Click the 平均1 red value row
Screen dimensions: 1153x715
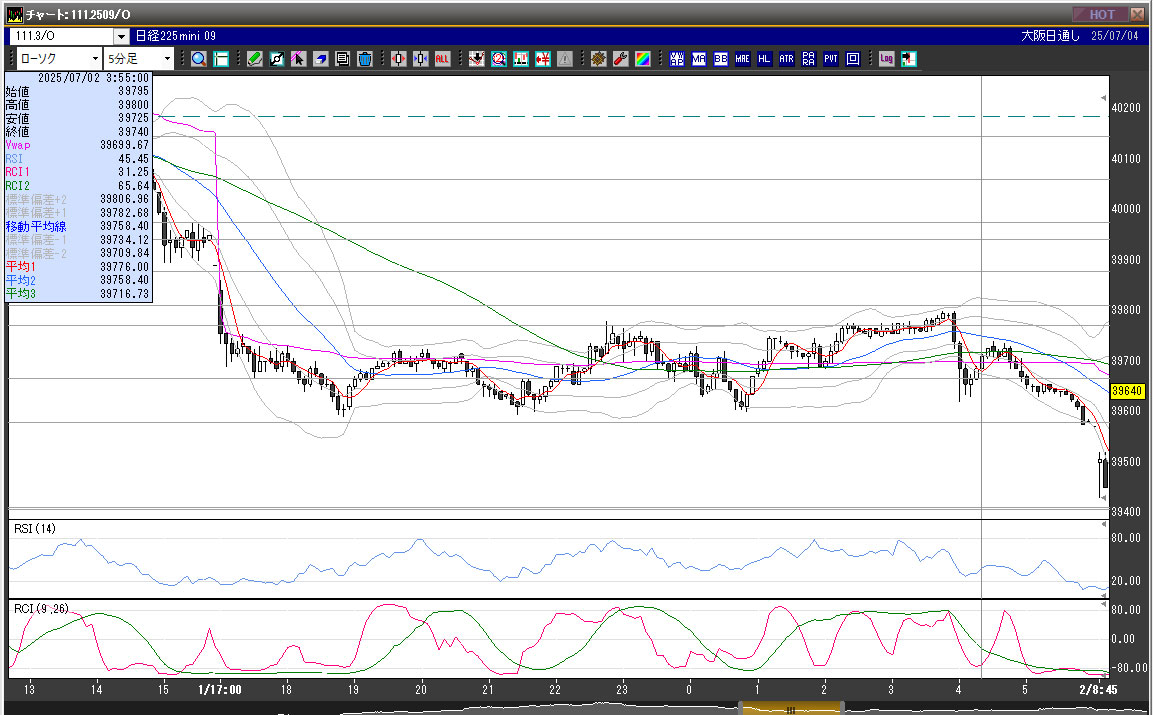77,266
